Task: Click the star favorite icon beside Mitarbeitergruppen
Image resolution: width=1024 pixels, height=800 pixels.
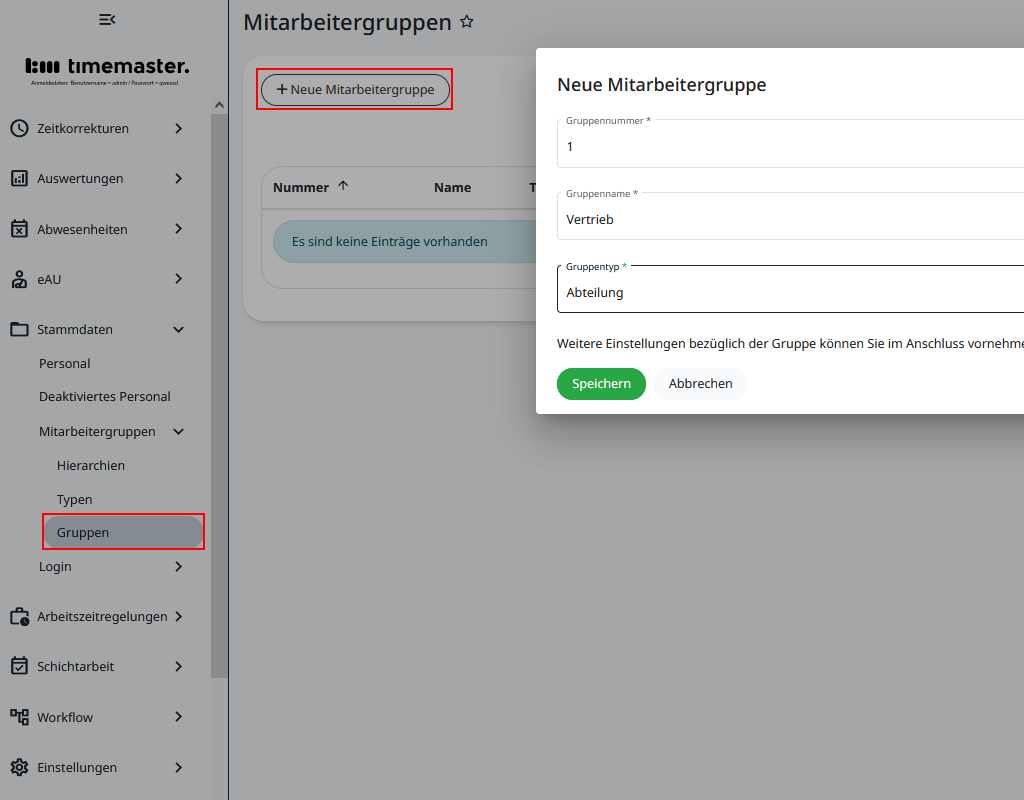Action: coord(466,22)
